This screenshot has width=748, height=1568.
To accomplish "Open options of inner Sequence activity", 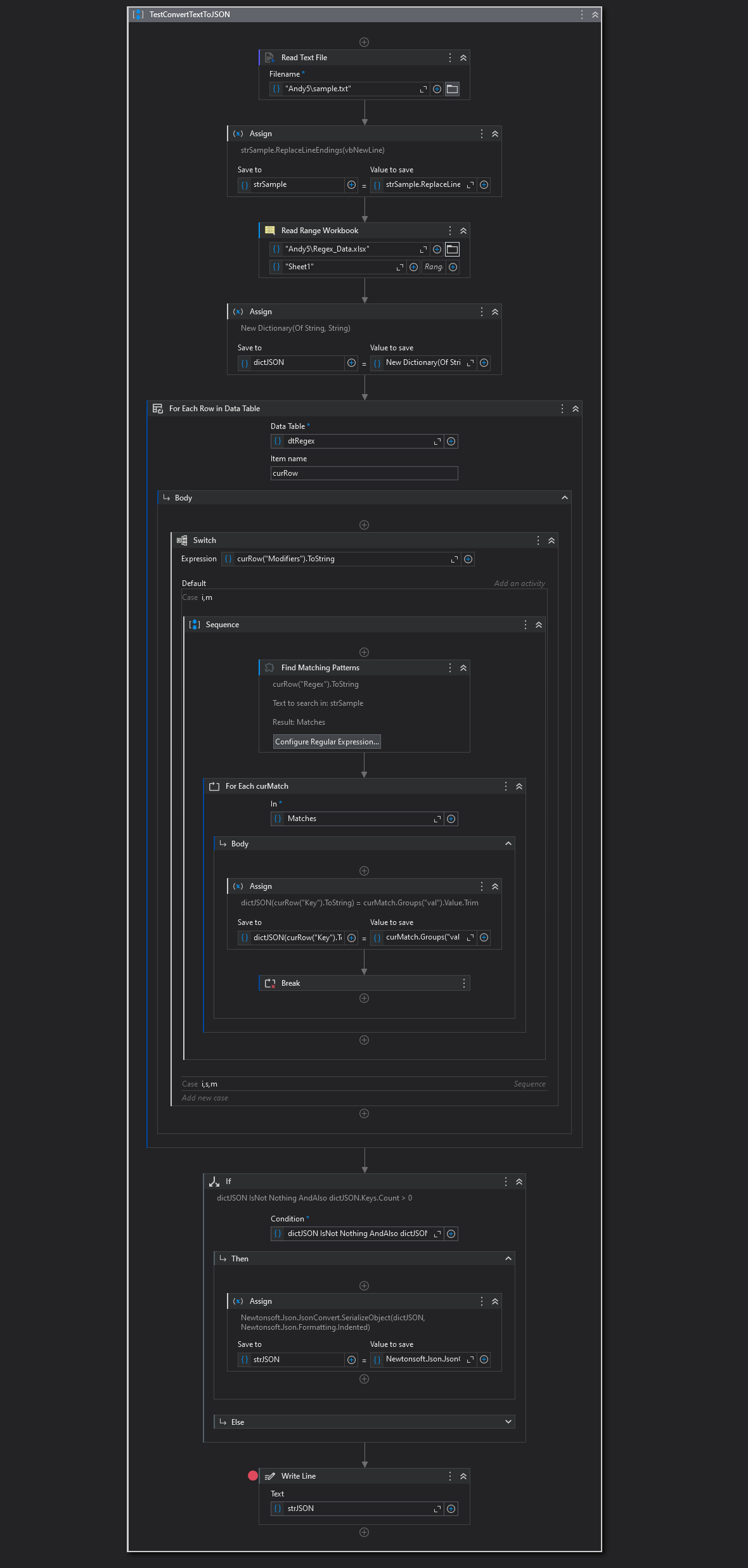I will [526, 625].
